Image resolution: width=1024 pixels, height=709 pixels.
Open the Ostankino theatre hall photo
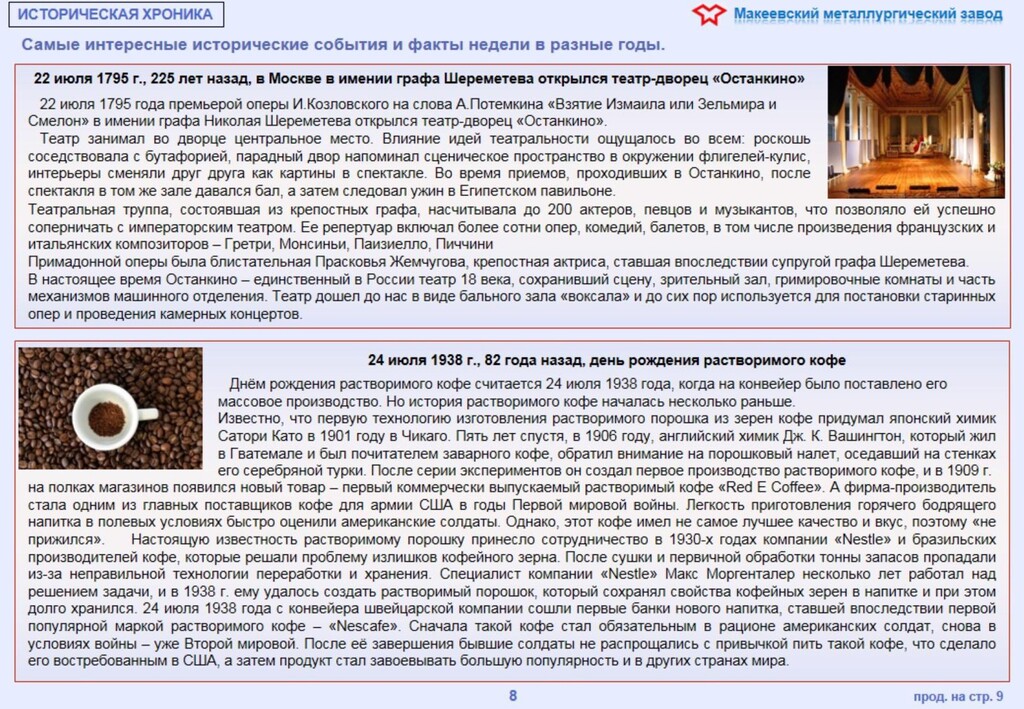(916, 131)
